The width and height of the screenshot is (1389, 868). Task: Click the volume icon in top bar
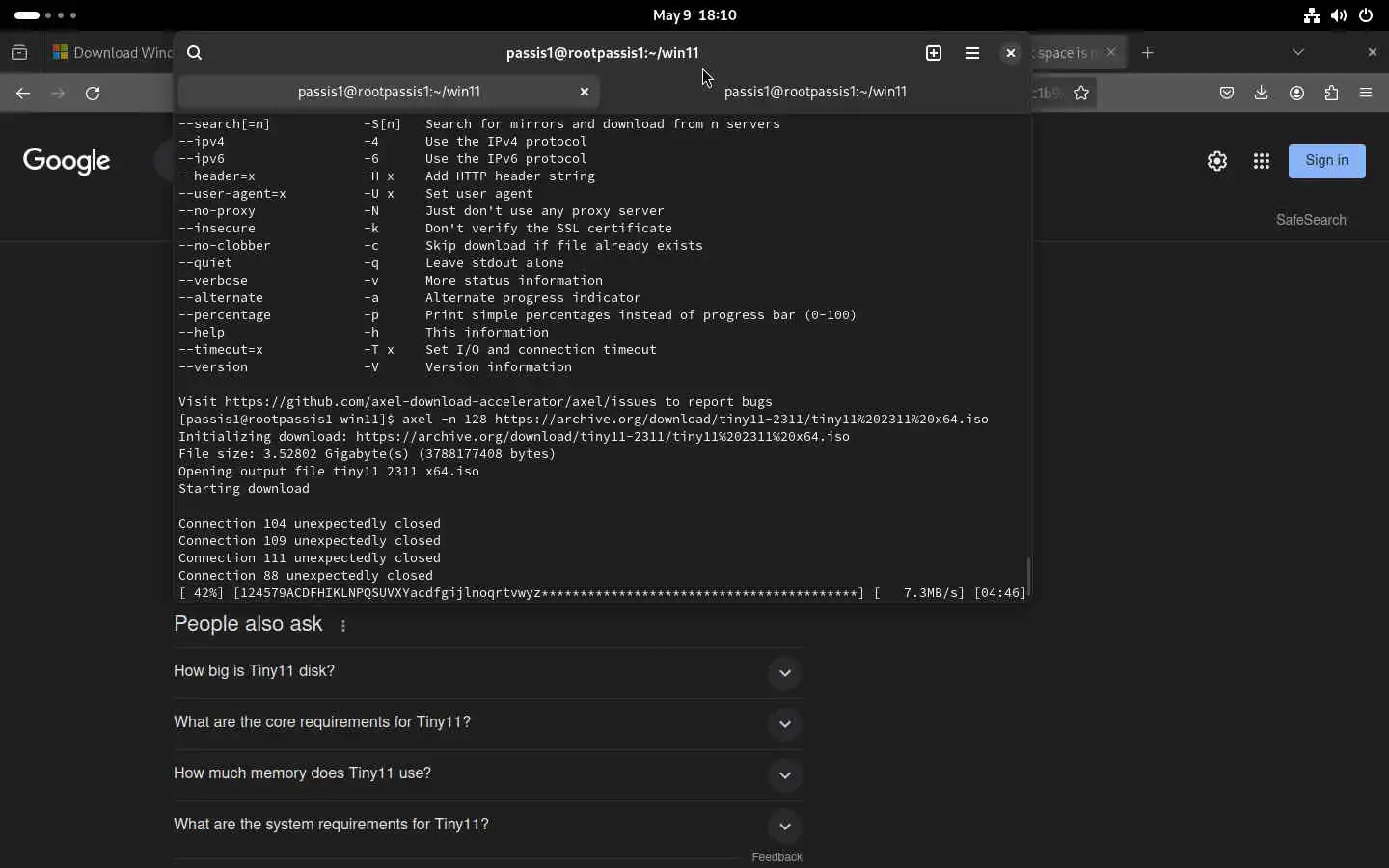tap(1339, 15)
